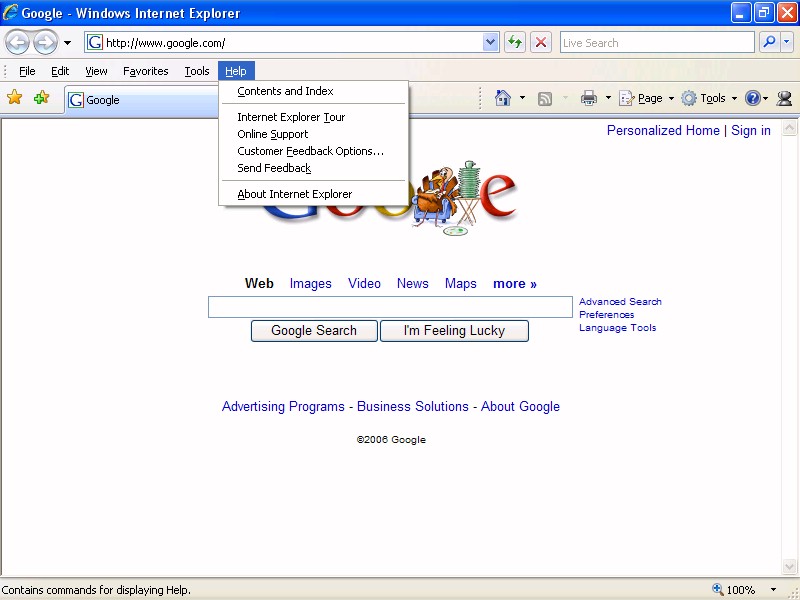Viewport: 800px width, 600px height.
Task: Open Favorites Center star icon
Action: (15, 97)
